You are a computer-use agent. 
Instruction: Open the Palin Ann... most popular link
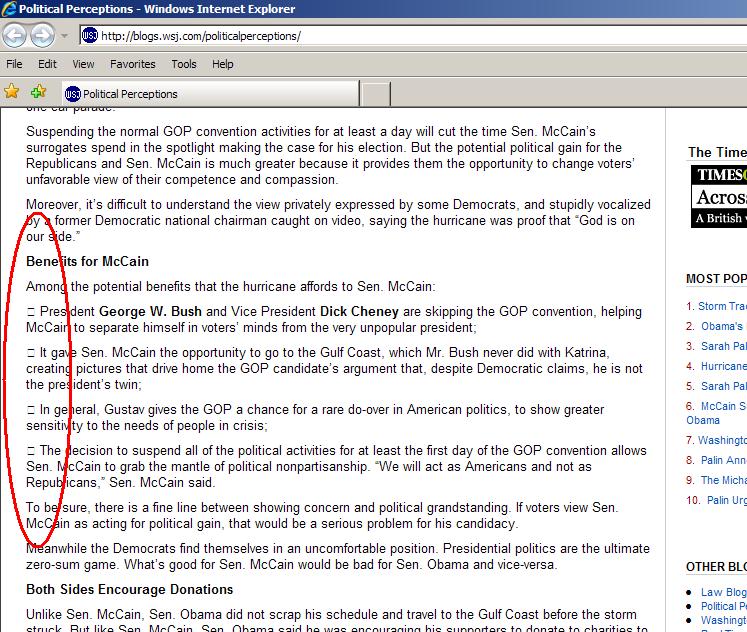[x=724, y=460]
